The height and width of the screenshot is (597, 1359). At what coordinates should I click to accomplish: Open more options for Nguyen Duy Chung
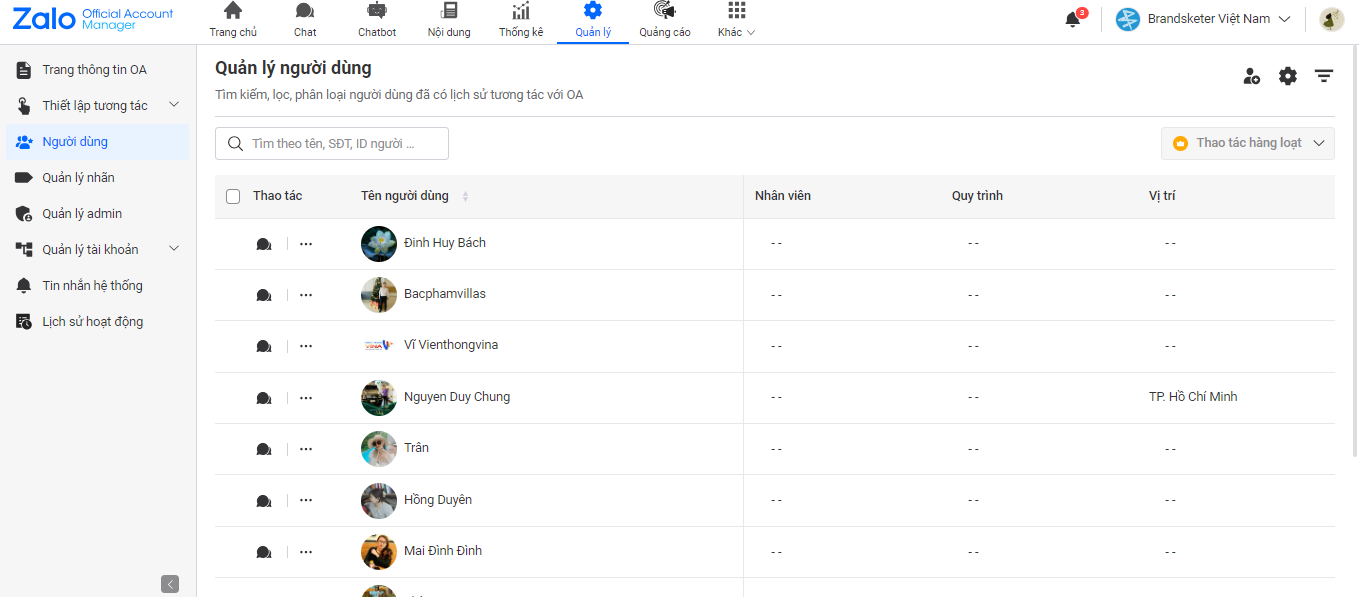click(x=306, y=398)
